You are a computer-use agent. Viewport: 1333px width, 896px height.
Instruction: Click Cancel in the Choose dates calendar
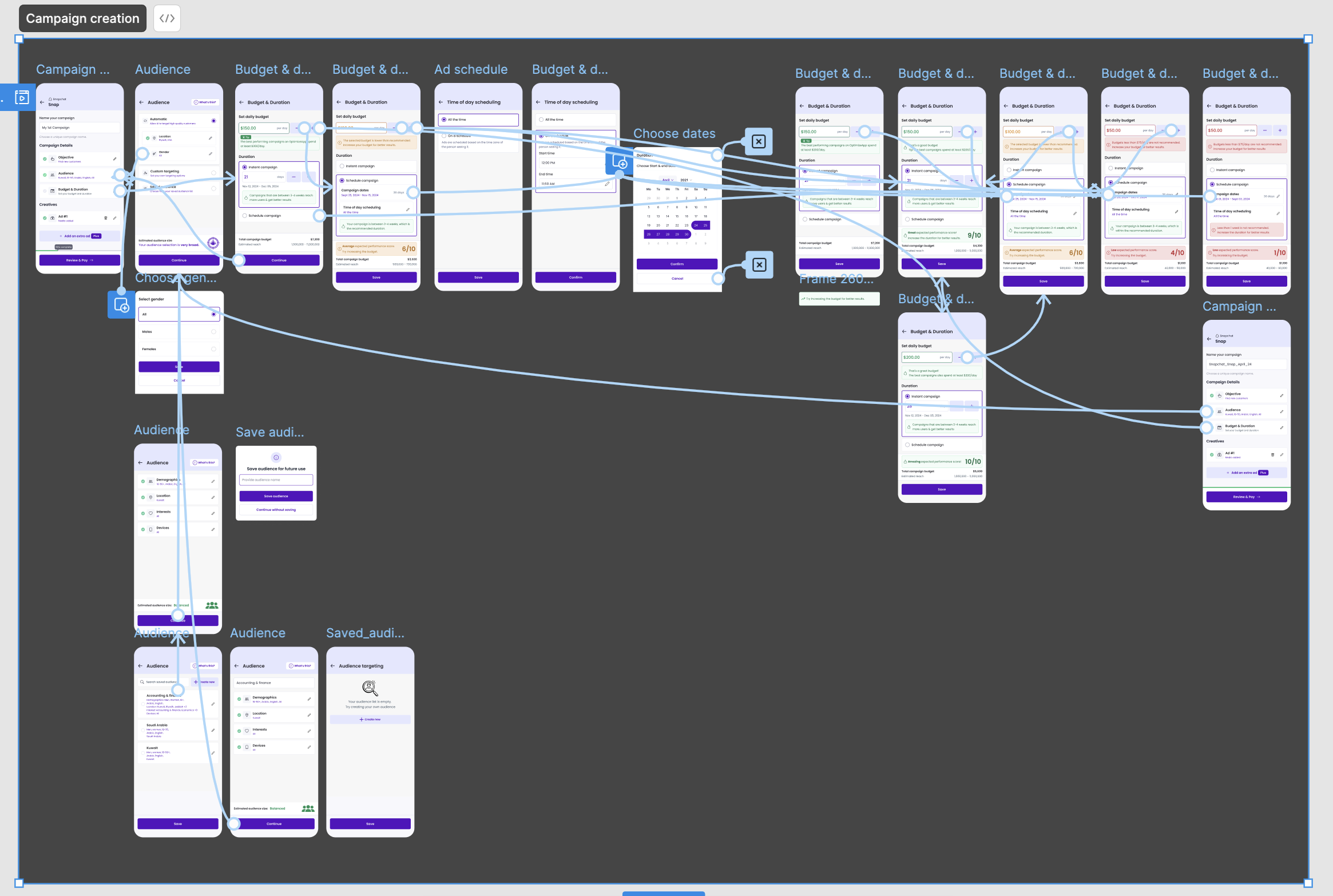[677, 279]
